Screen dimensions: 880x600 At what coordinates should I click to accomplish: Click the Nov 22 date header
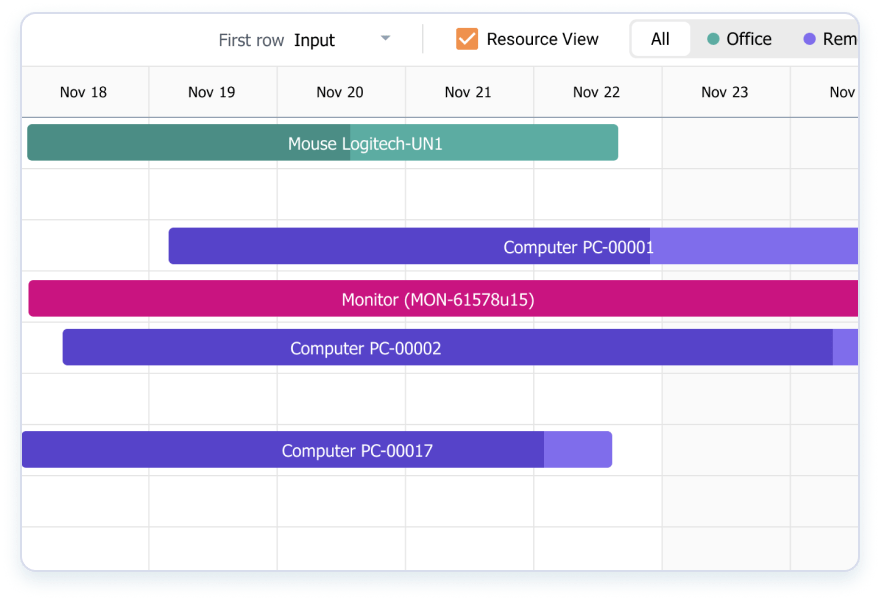coord(597,92)
